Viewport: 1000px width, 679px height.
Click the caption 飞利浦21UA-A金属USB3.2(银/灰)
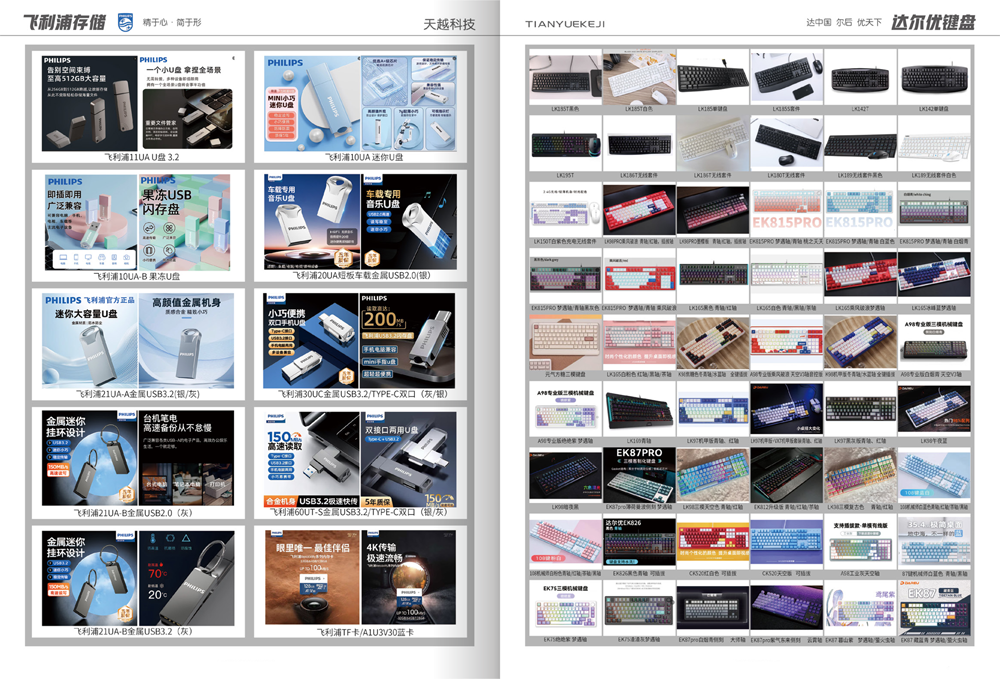(x=138, y=394)
